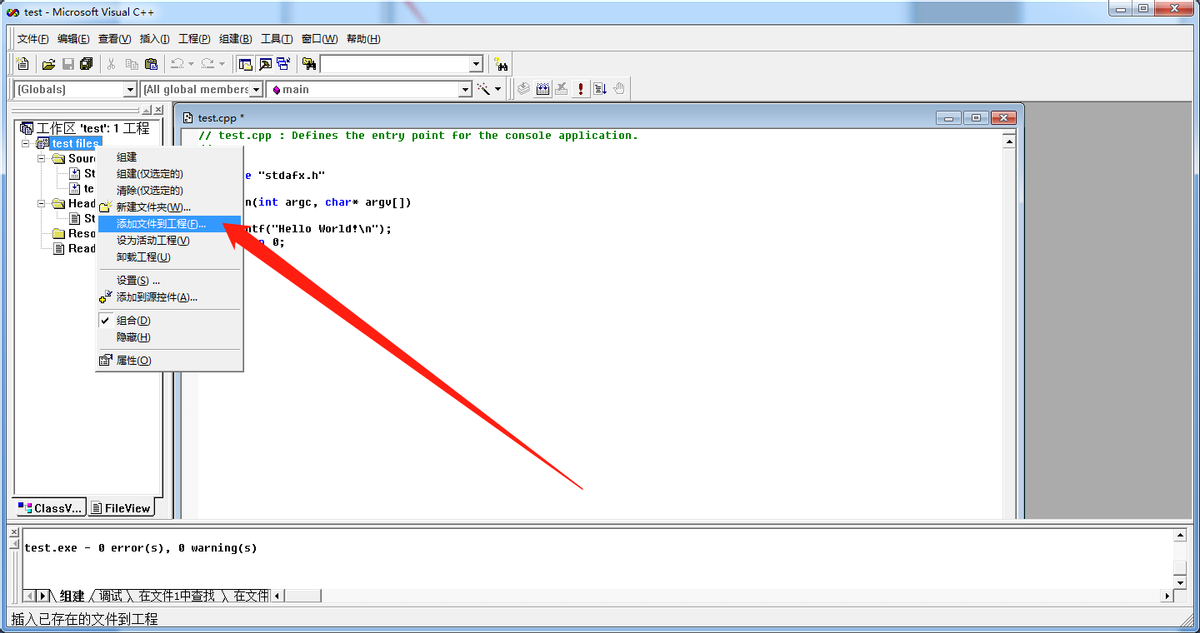The width and height of the screenshot is (1200, 633).
Task: Select the 工作区 'test' root tree item
Action: pyautogui.click(x=84, y=128)
